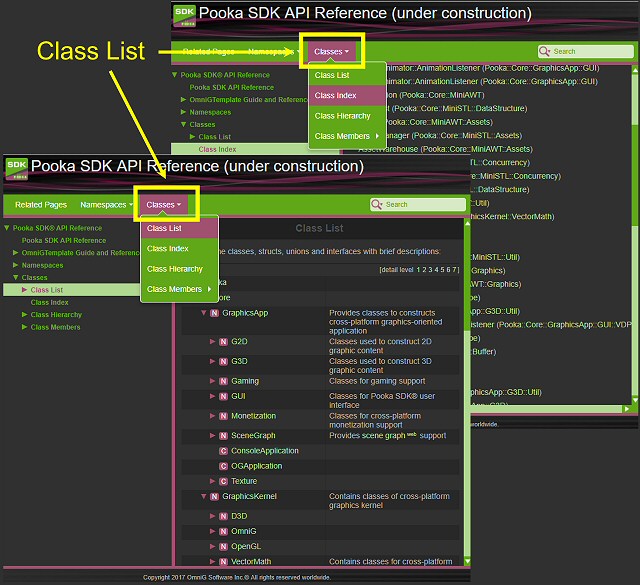640x585 pixels.
Task: Choose Class Hierarchy in front window dropdown
Action: (x=179, y=269)
